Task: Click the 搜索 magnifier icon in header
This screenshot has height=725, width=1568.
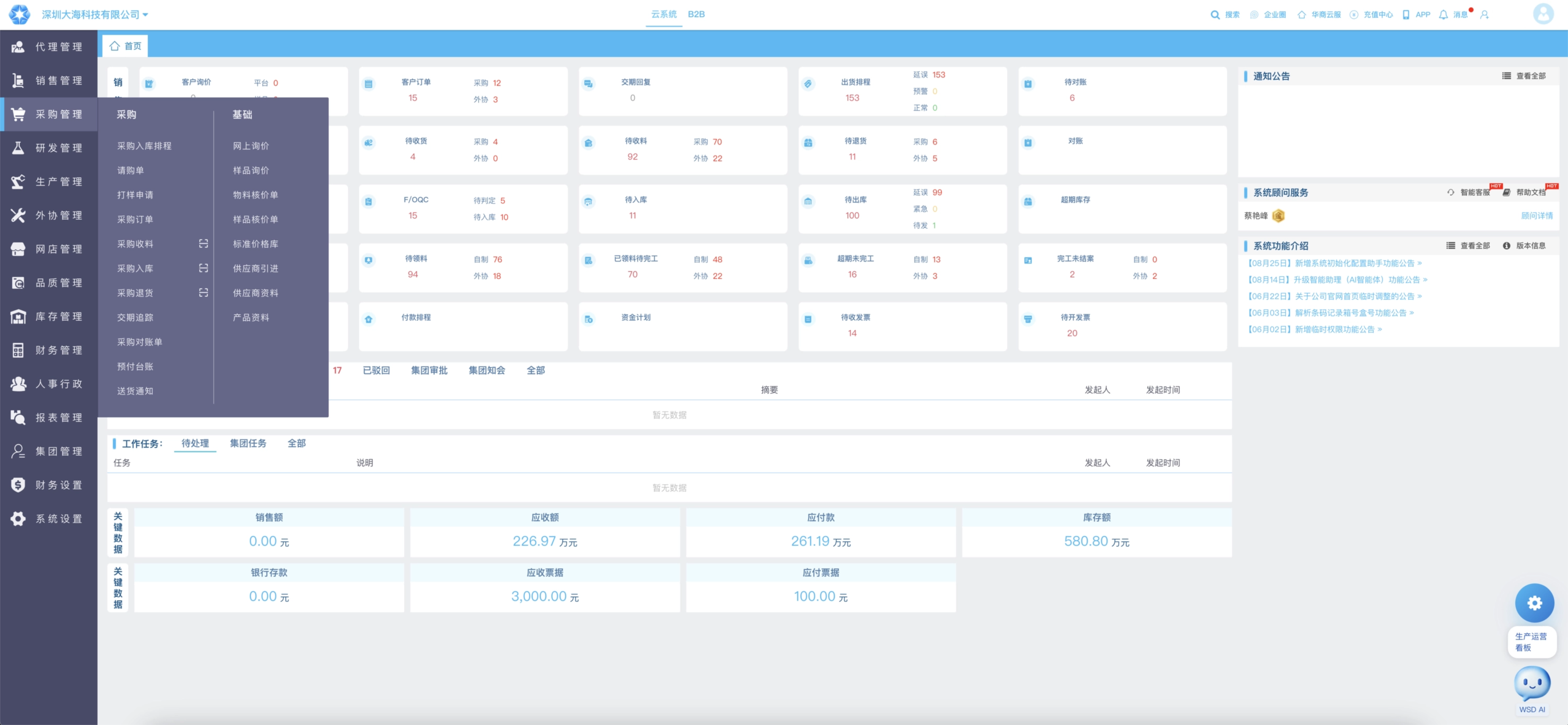Action: [x=1215, y=15]
